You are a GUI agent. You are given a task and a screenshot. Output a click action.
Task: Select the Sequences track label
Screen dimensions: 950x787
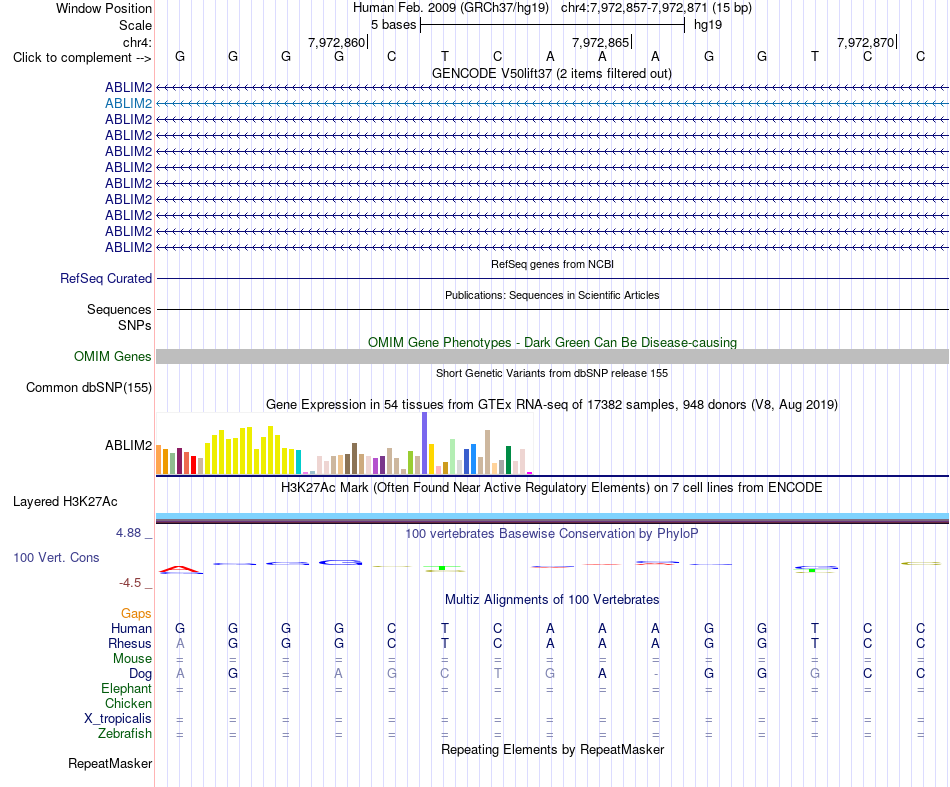click(x=119, y=310)
